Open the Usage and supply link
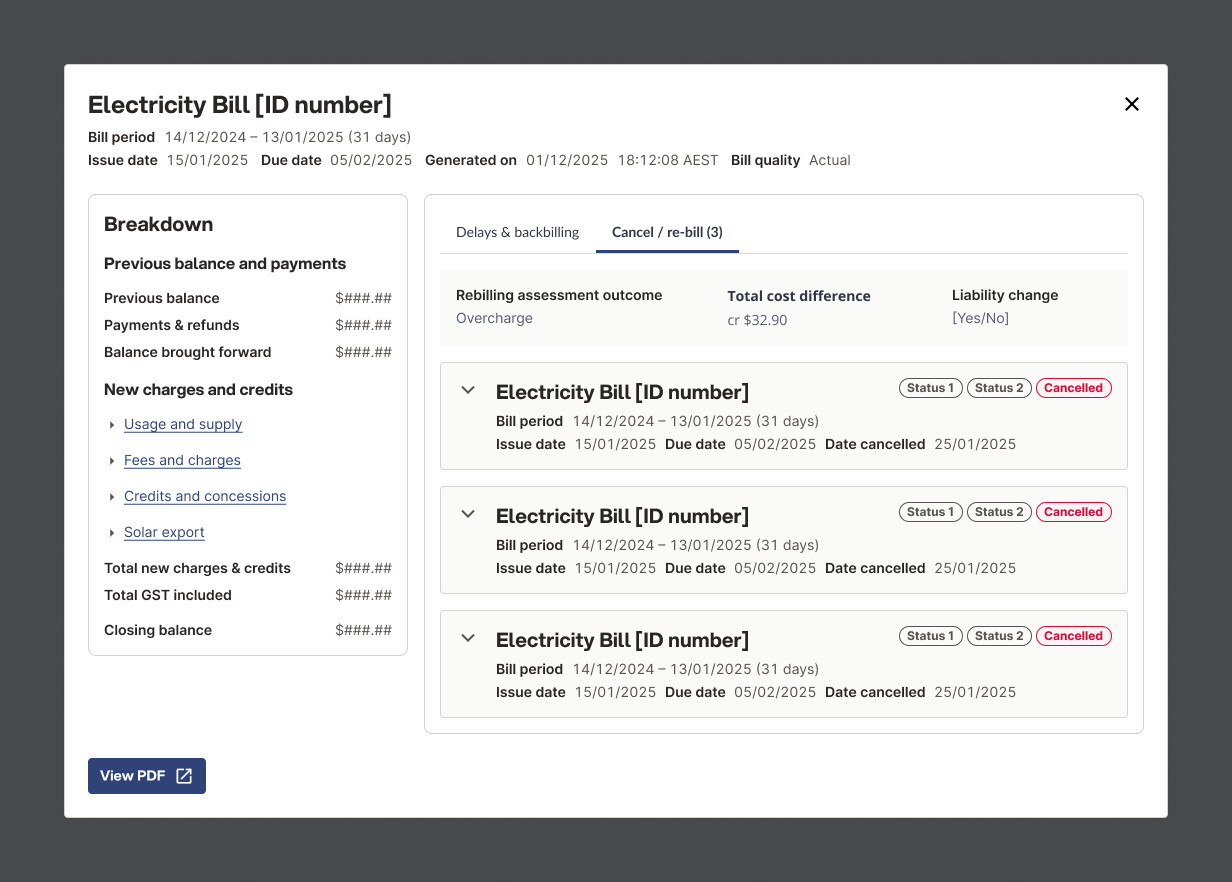 coord(183,424)
